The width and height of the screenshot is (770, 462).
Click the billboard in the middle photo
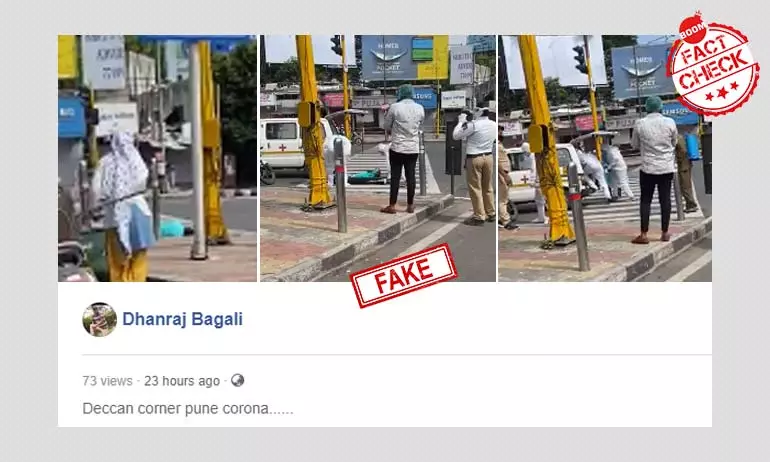coord(405,57)
